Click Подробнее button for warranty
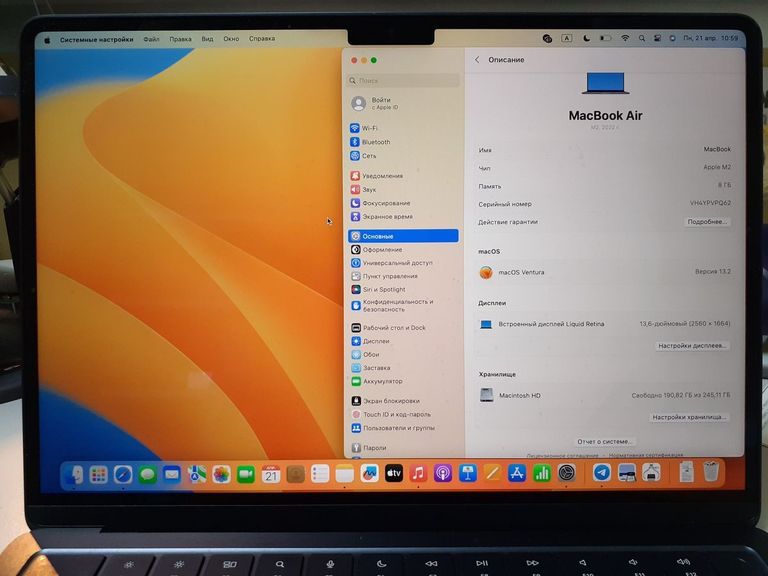Image resolution: width=768 pixels, height=576 pixels. [706, 222]
